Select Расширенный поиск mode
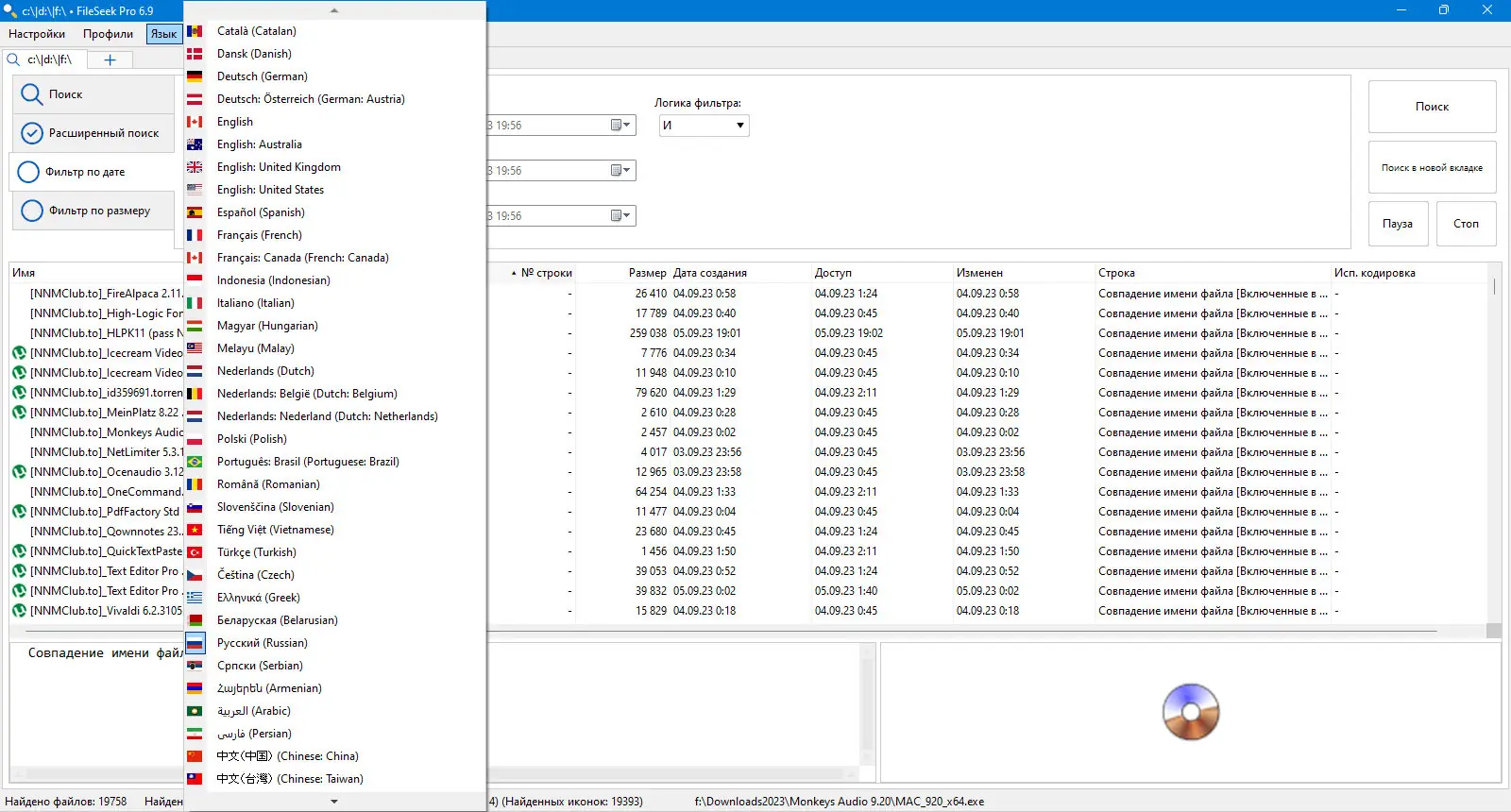The width and height of the screenshot is (1511, 812). tap(93, 133)
